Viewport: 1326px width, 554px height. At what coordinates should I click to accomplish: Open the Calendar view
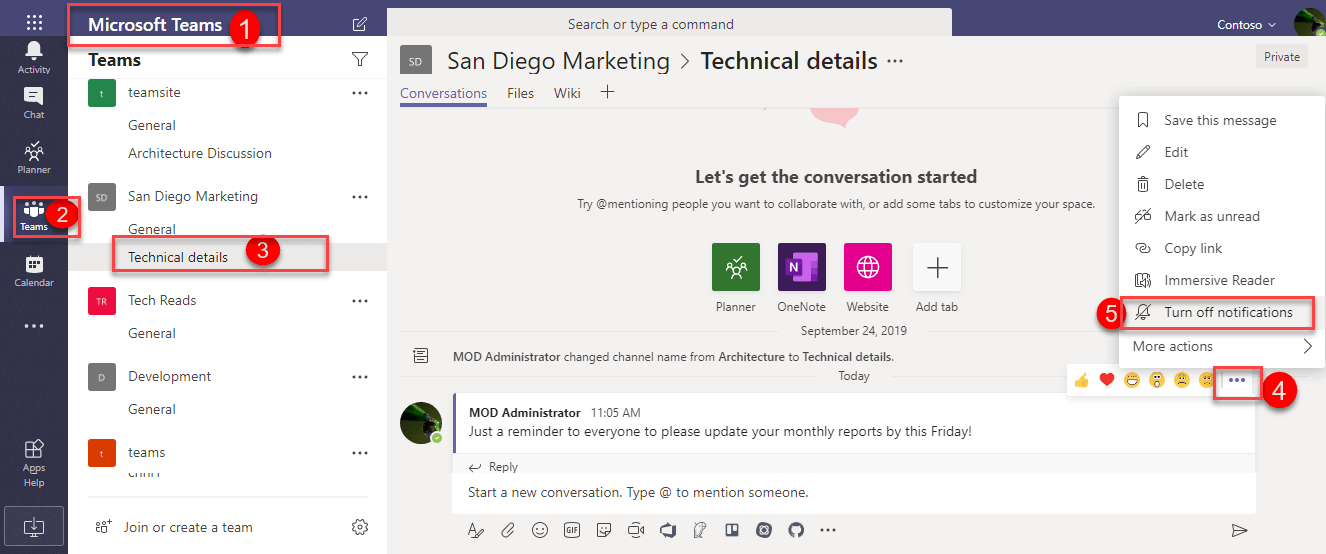click(x=34, y=270)
